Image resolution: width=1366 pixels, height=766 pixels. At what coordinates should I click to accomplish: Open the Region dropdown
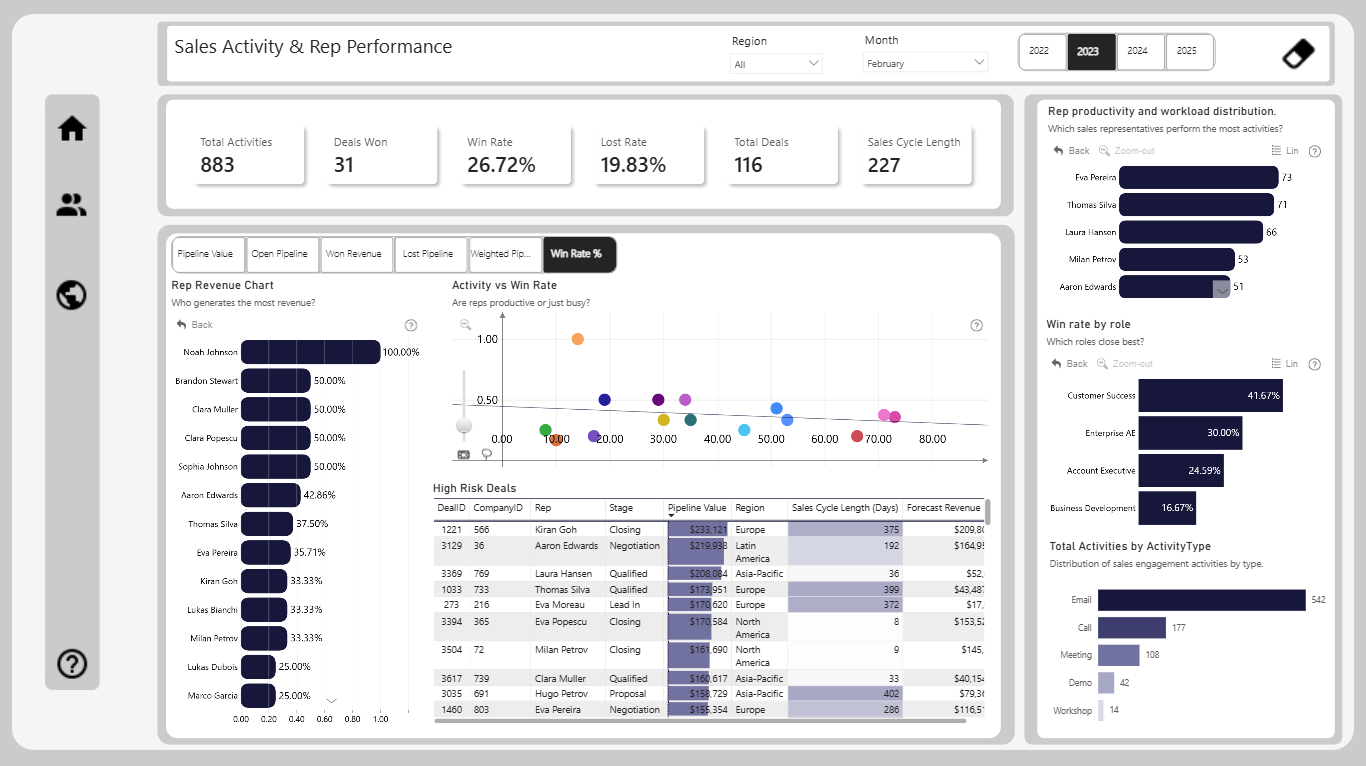pos(776,64)
